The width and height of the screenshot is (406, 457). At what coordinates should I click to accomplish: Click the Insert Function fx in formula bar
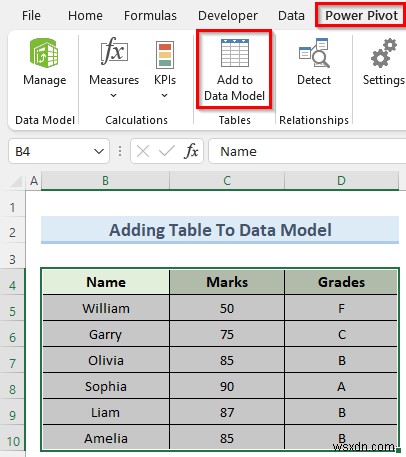[x=191, y=152]
